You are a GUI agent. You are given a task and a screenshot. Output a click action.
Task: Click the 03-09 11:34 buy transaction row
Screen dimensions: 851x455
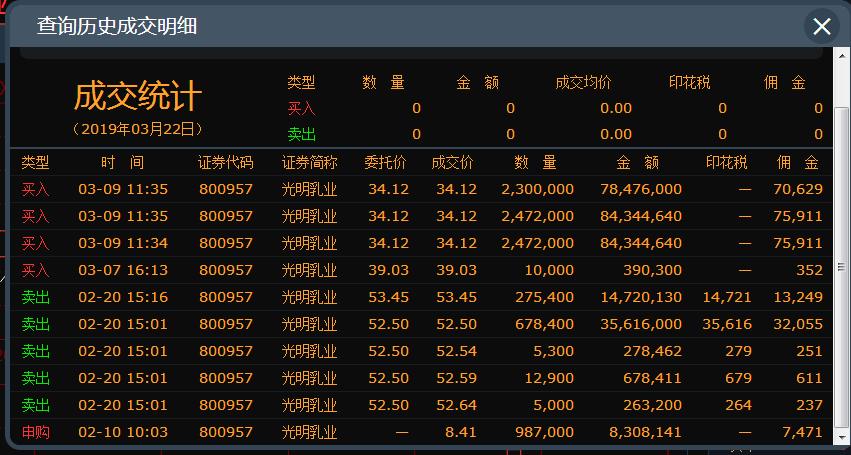tap(420, 243)
